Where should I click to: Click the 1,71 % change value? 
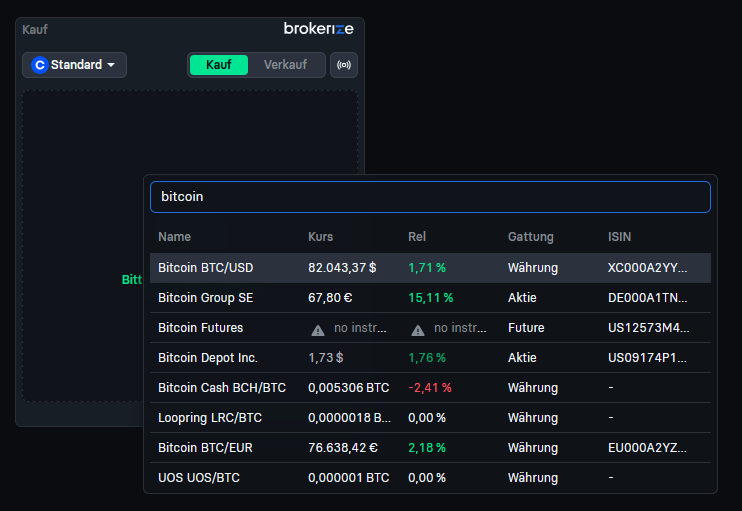(427, 268)
